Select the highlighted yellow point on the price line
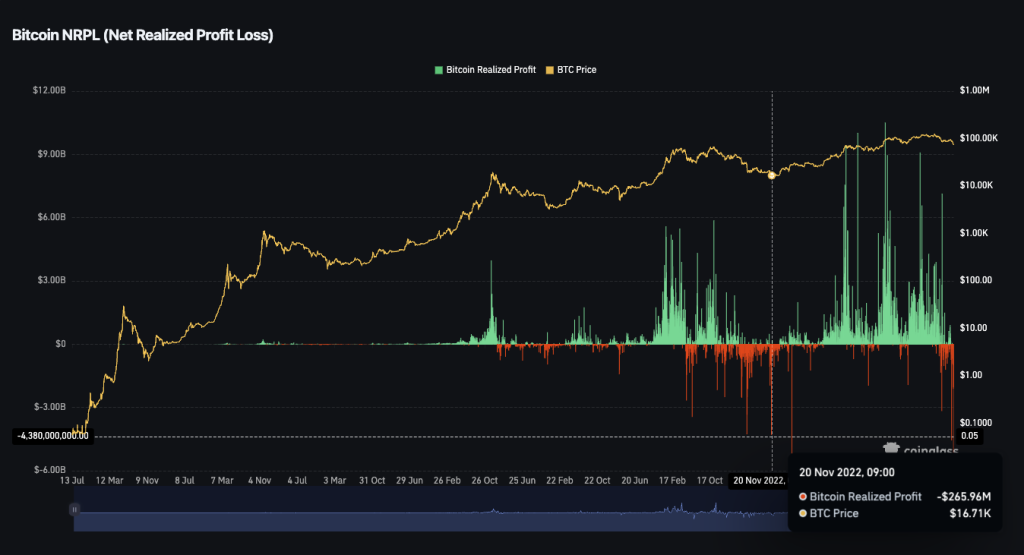1024x555 pixels. 771,174
